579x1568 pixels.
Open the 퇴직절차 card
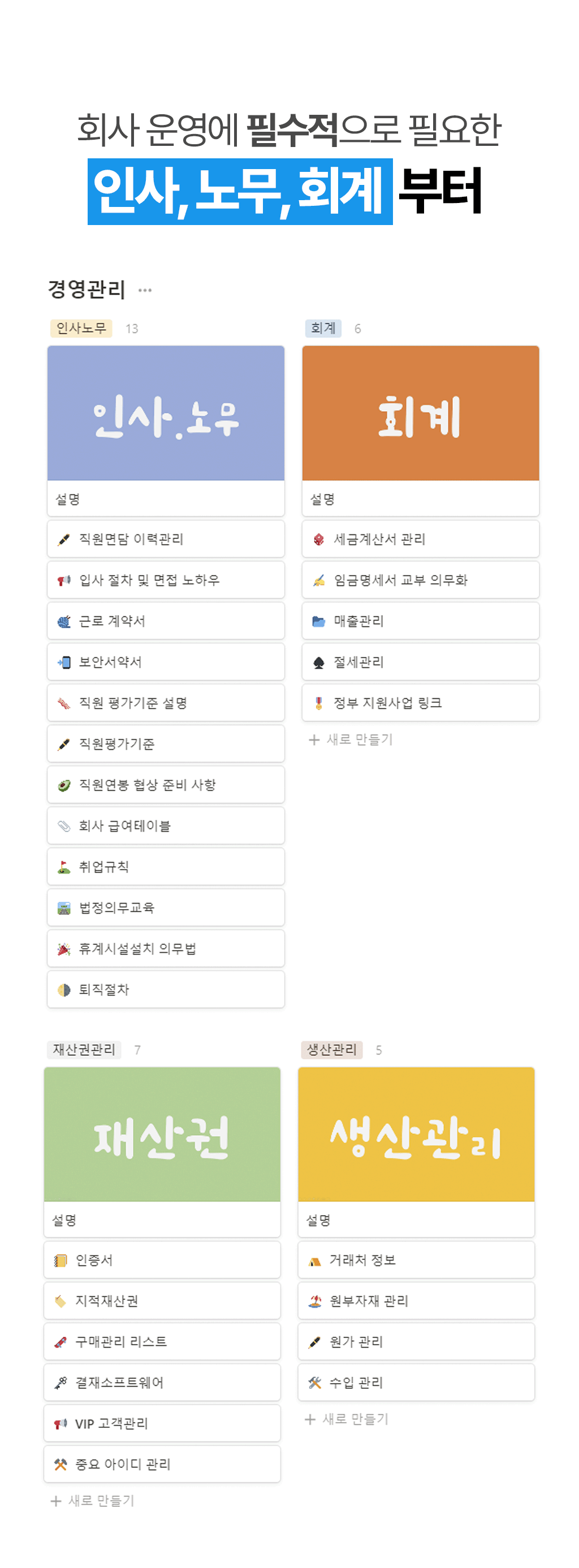166,989
